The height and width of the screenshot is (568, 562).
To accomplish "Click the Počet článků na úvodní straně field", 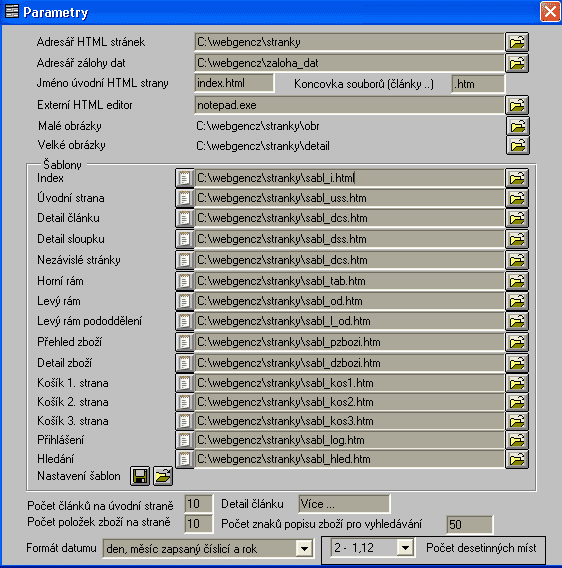I will click(x=198, y=504).
